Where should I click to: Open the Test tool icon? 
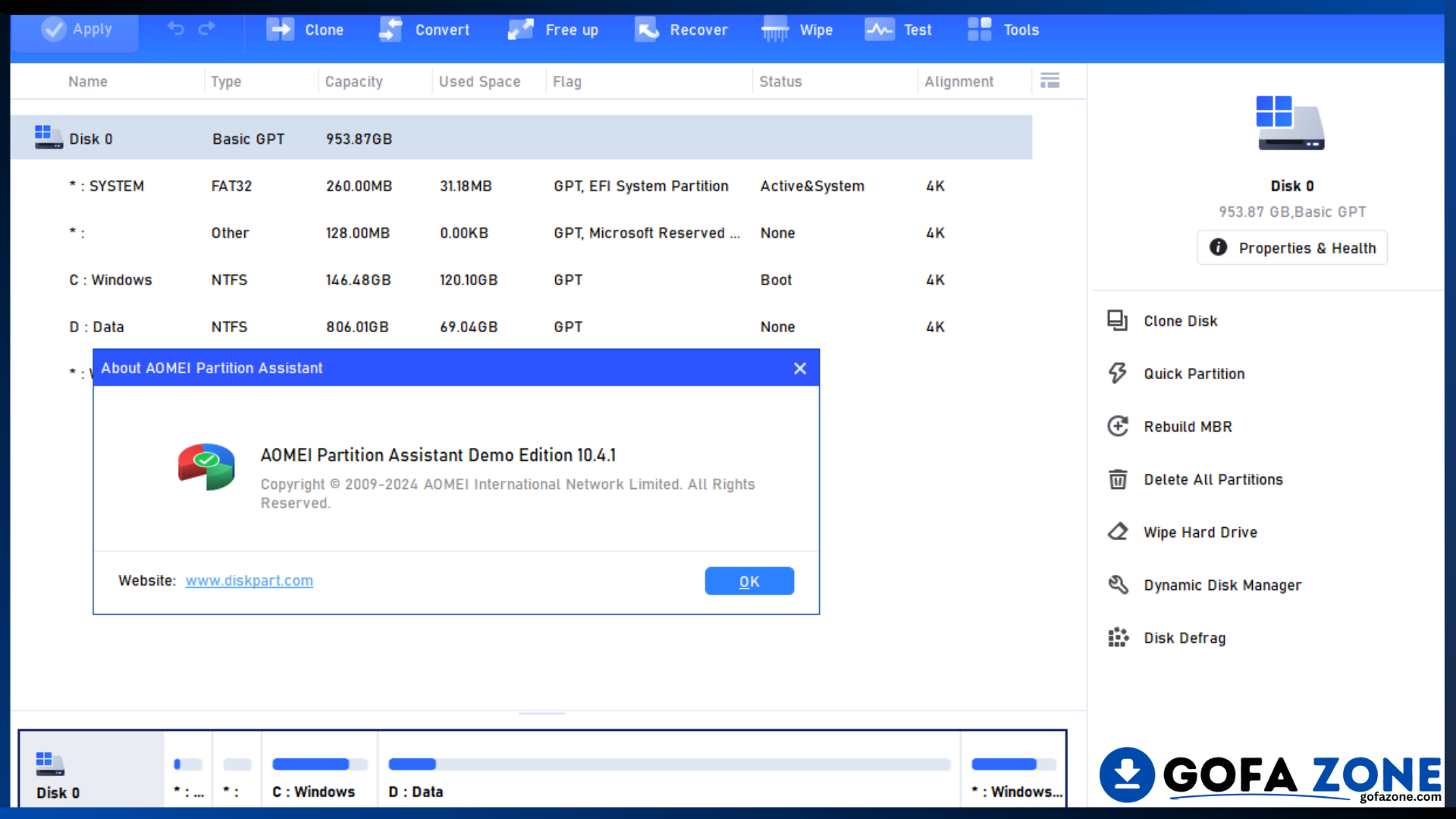coord(880,30)
